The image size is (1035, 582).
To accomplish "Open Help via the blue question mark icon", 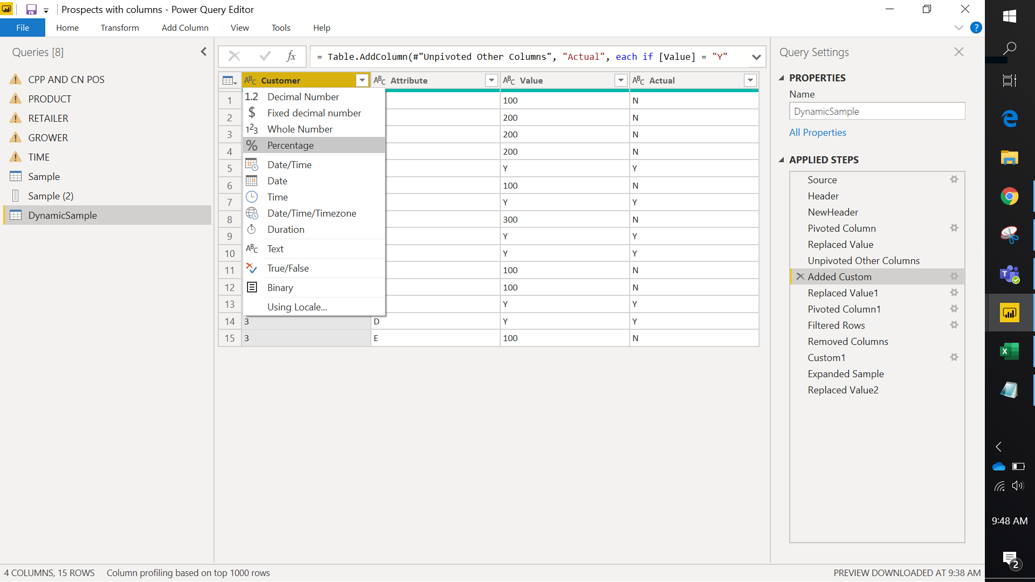I will [976, 27].
